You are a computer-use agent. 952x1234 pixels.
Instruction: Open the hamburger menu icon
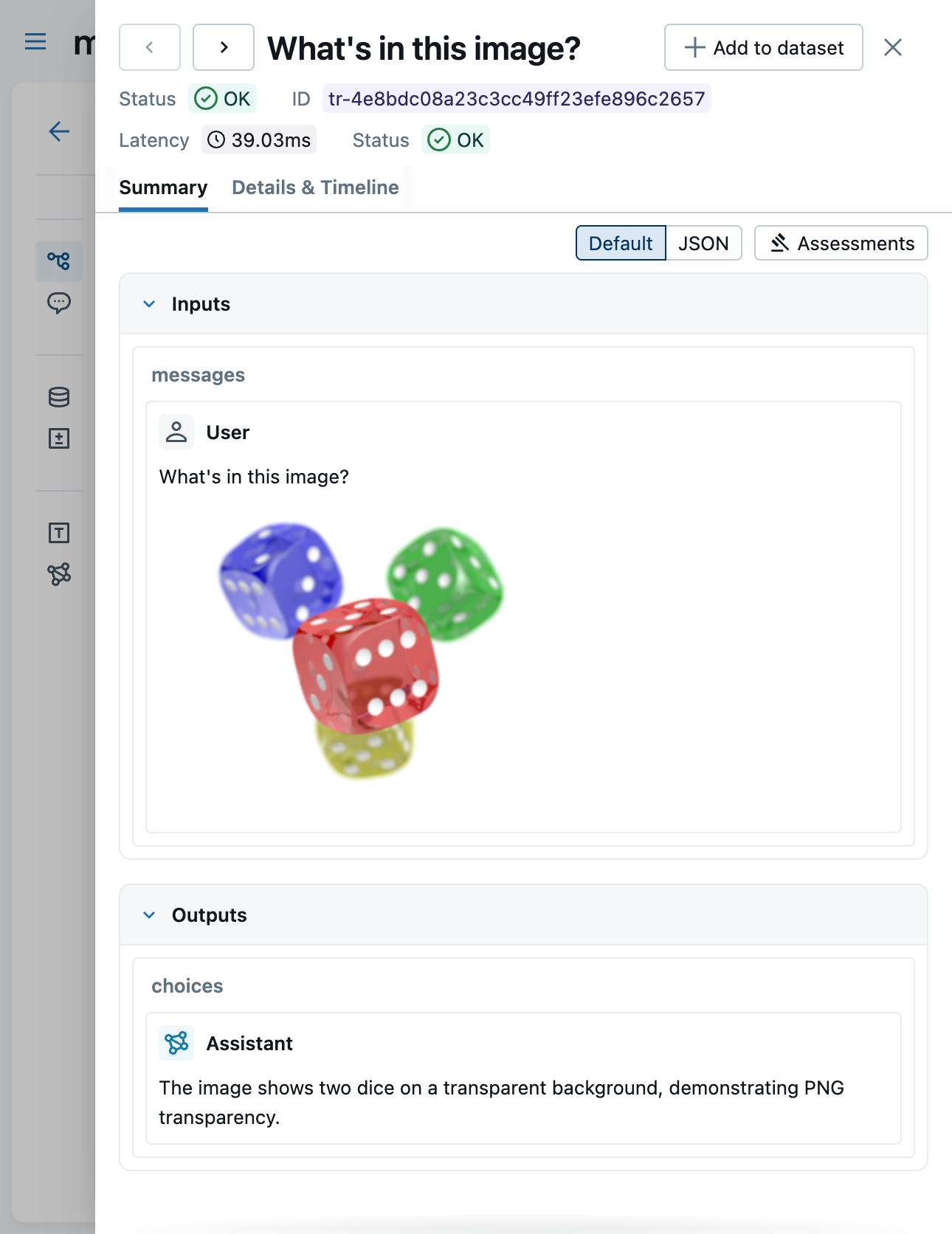35,42
